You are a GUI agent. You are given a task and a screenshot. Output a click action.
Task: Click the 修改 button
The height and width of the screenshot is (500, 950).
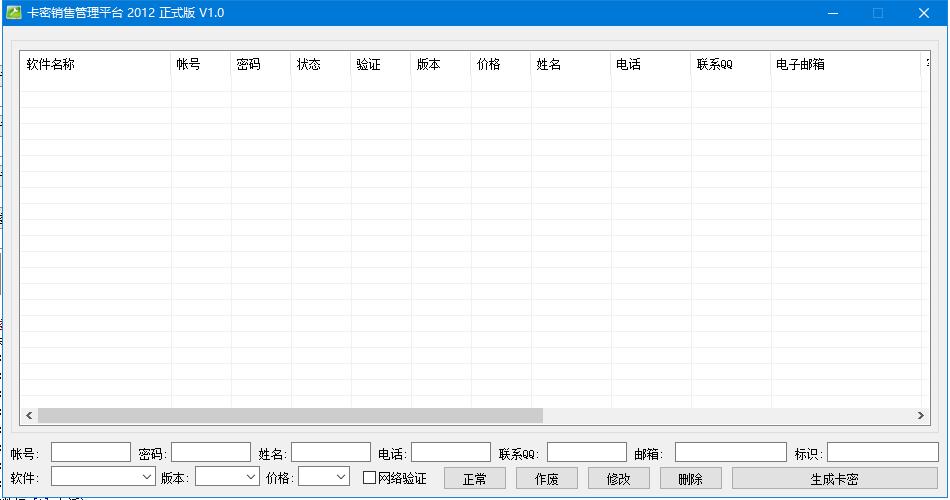[x=619, y=479]
